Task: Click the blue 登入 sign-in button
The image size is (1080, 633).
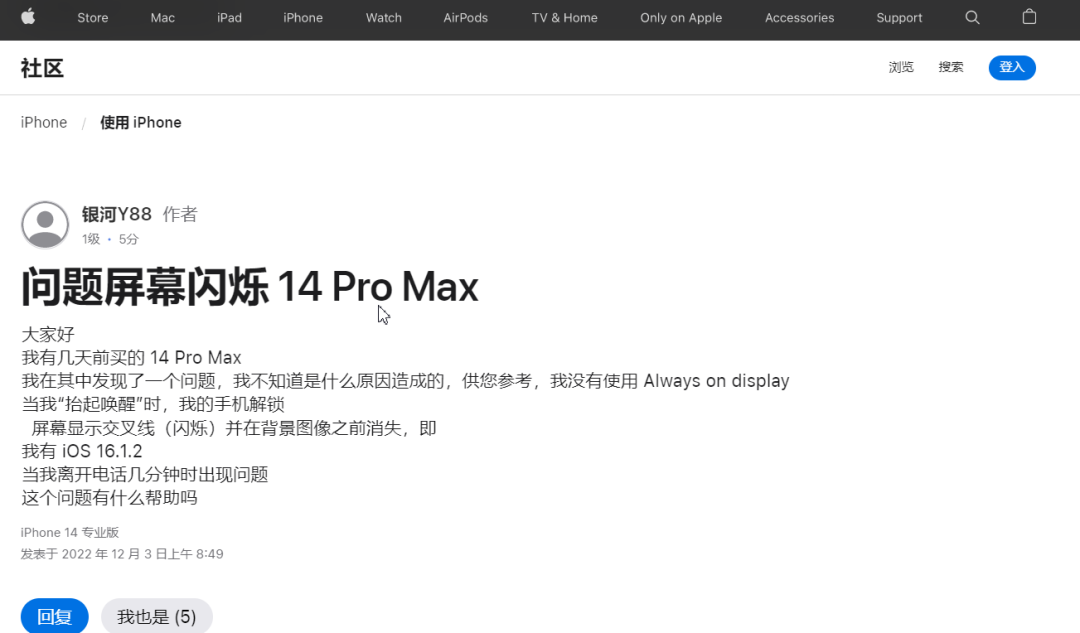Action: pyautogui.click(x=1012, y=68)
